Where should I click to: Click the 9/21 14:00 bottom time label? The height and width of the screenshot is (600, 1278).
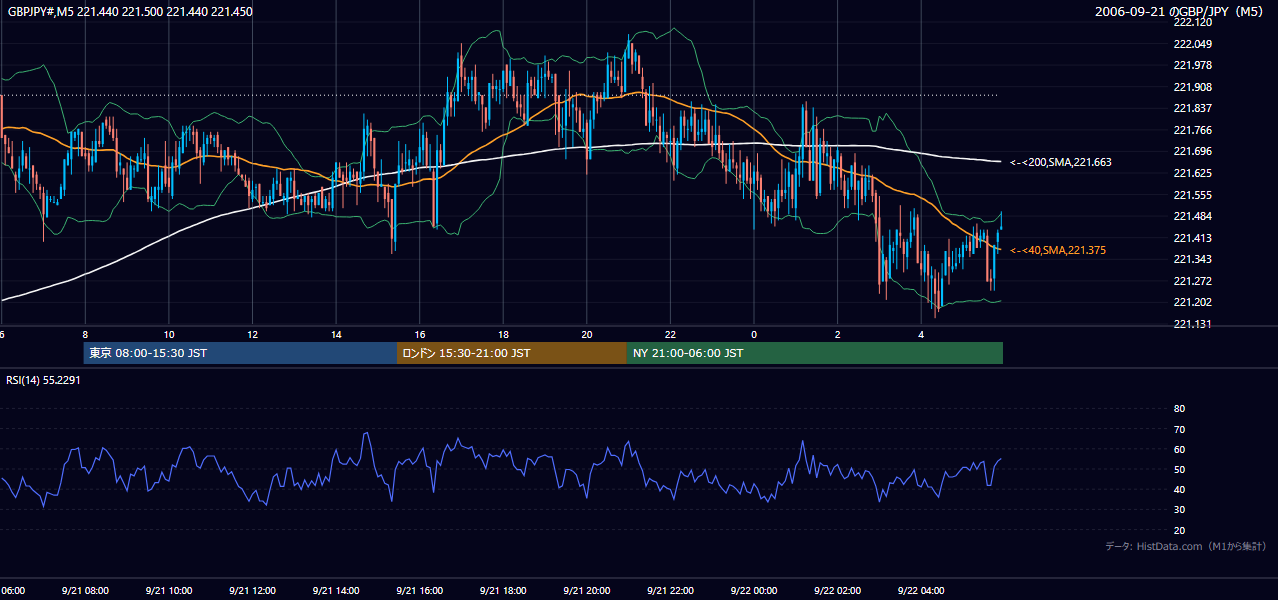click(x=336, y=591)
